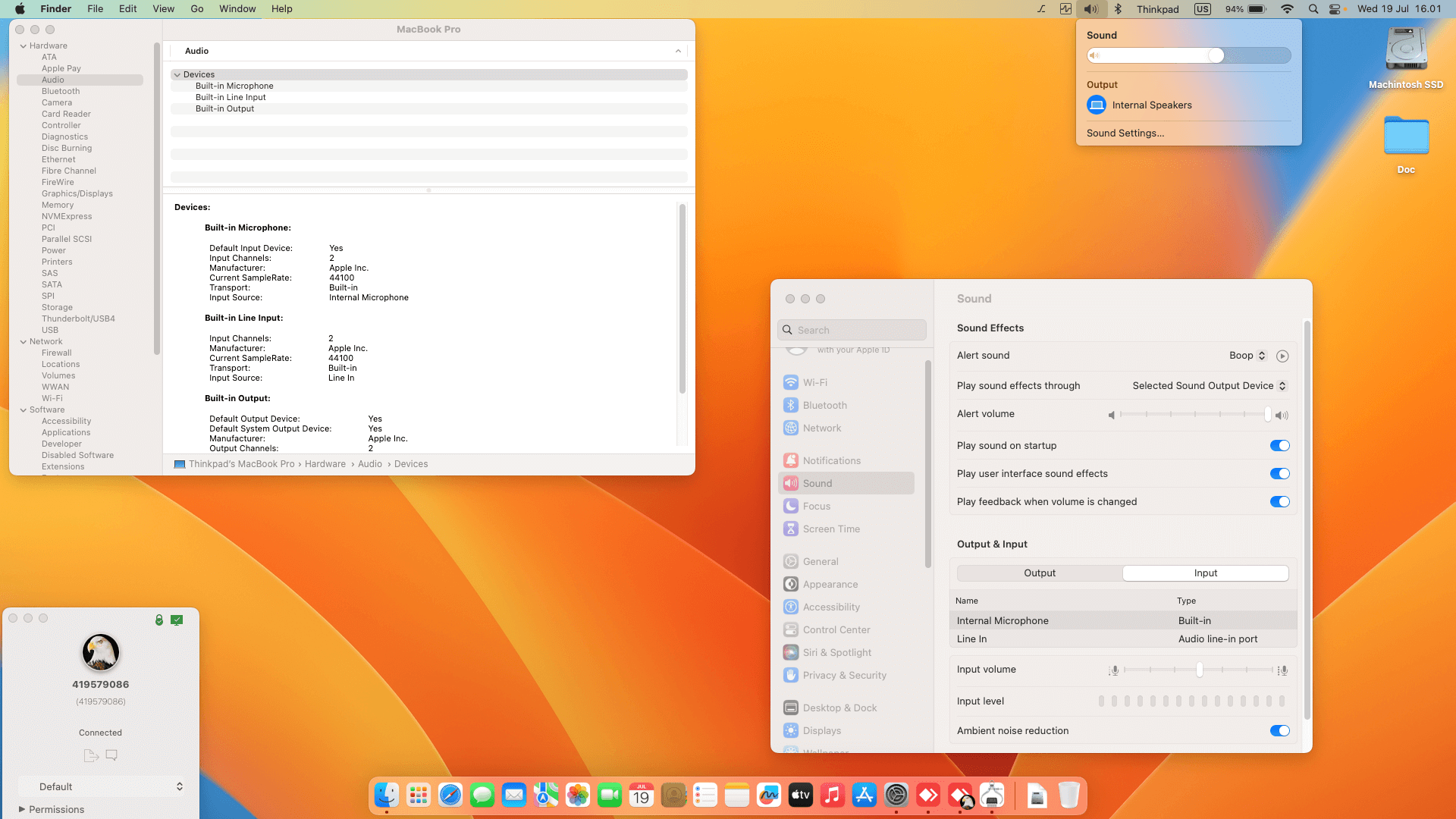Open the Window menu
Screen dimensions: 1456x819
(x=237, y=9)
